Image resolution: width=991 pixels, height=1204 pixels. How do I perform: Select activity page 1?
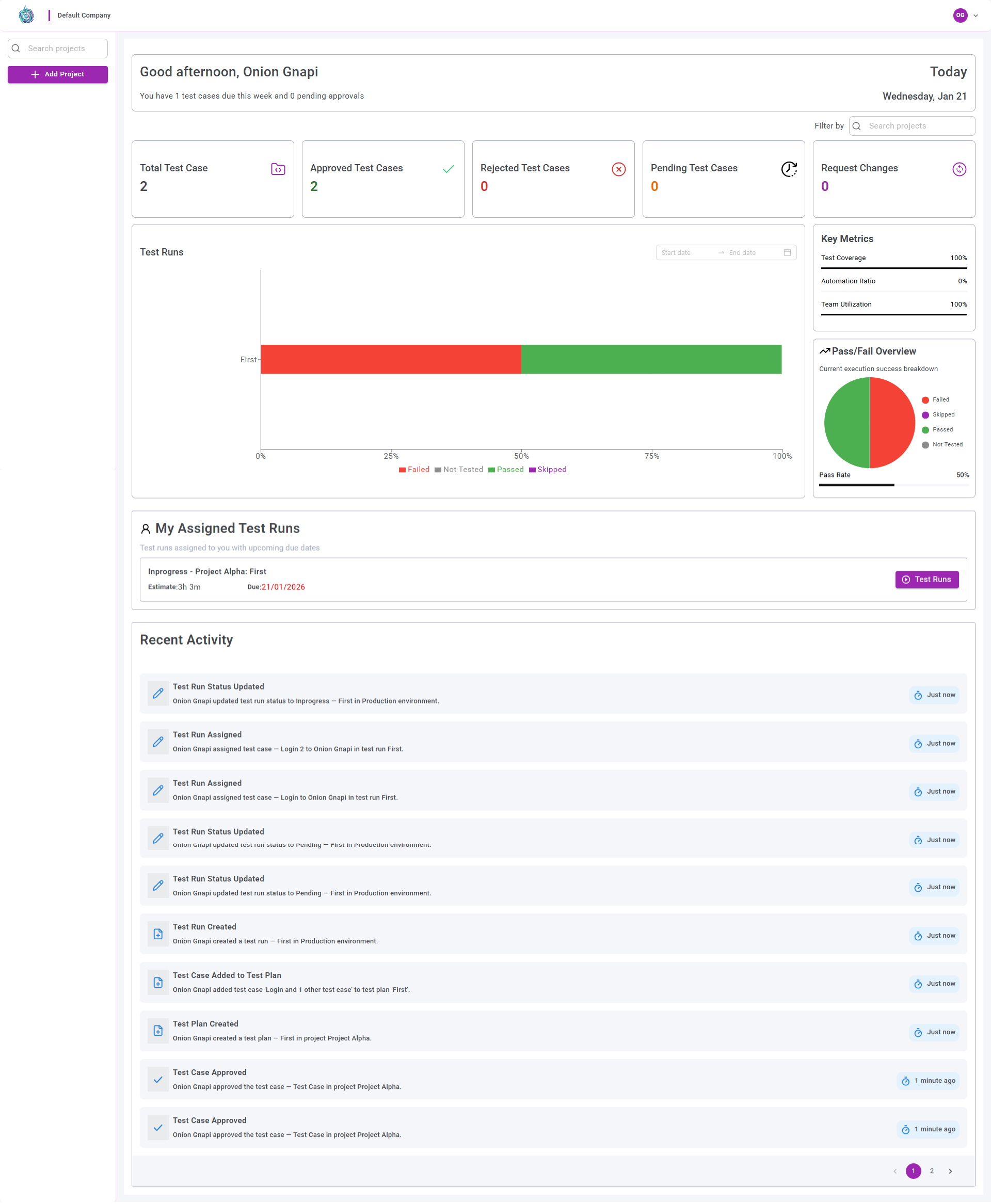coord(913,1171)
